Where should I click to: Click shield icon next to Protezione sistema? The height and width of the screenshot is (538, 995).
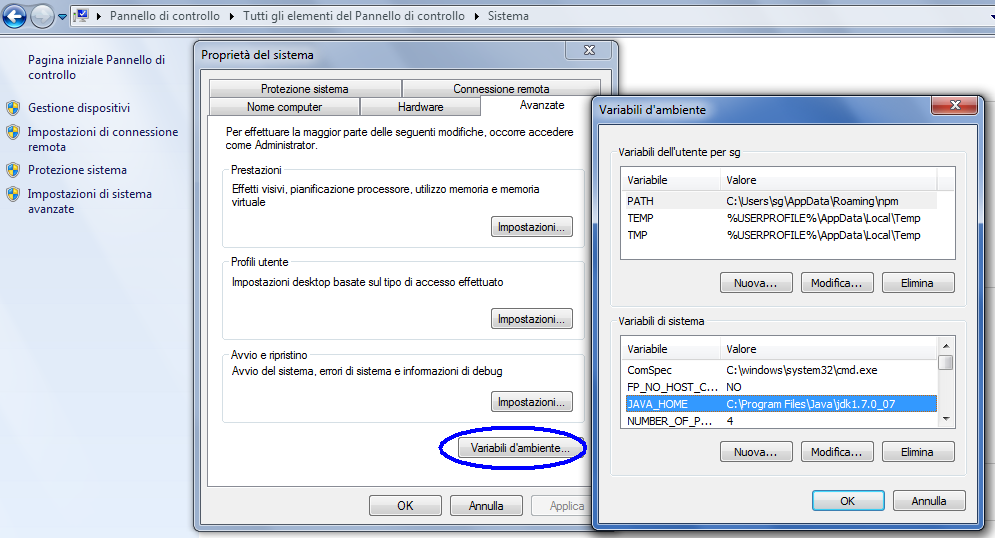pos(13,170)
